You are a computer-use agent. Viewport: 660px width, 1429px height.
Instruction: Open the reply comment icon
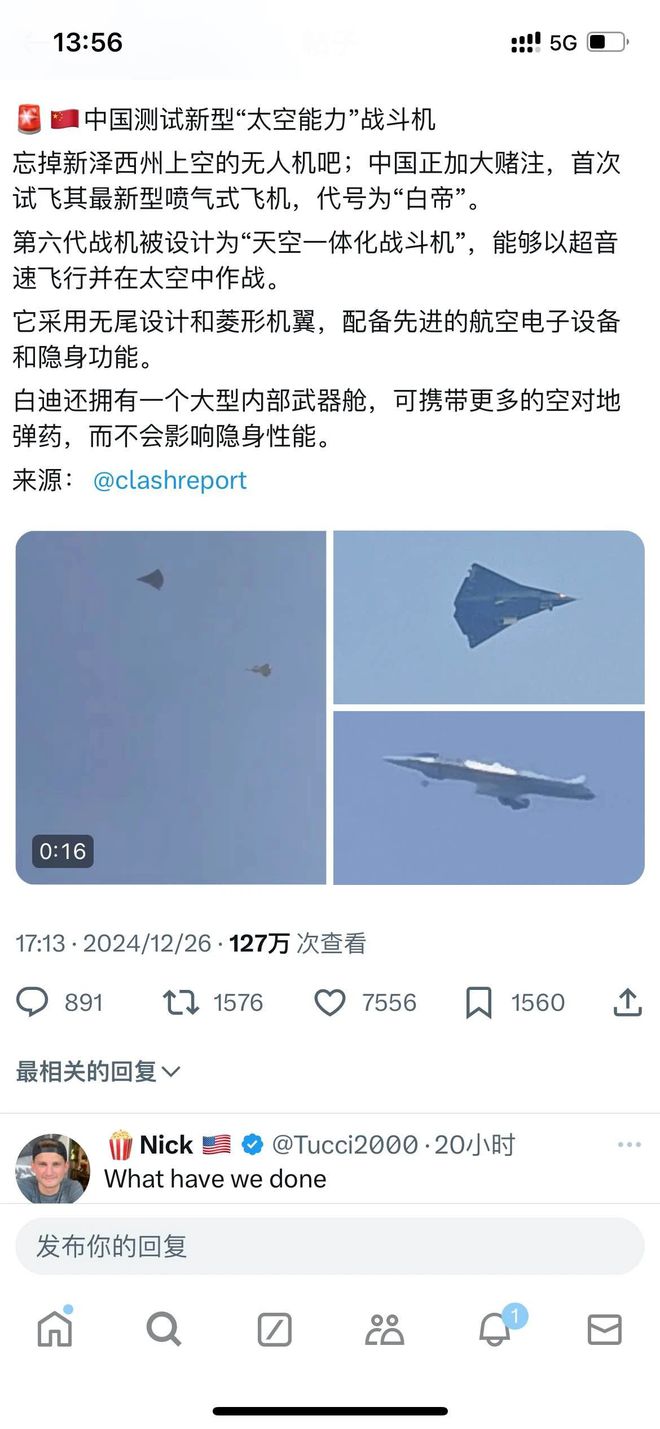coord(32,1002)
